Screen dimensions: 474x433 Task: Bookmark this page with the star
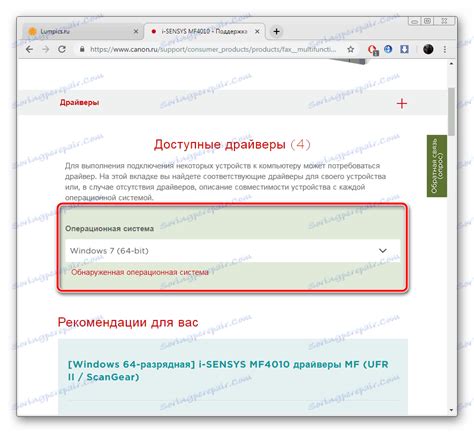[350, 50]
